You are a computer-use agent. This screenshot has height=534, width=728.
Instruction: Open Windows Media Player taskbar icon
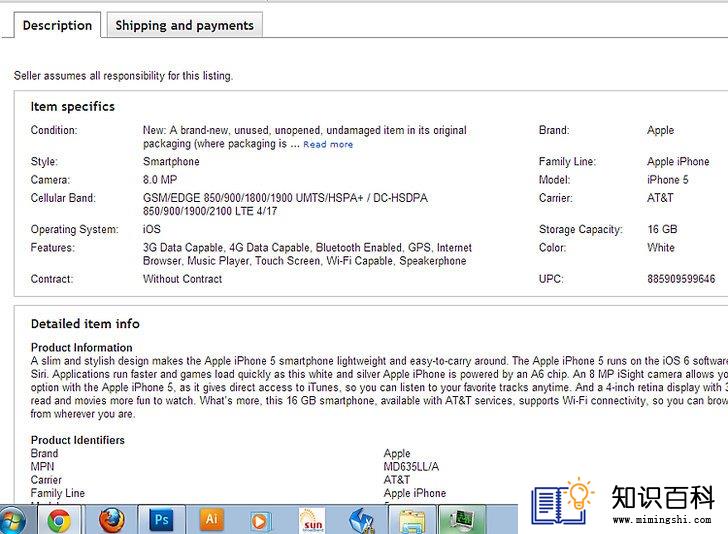260,521
